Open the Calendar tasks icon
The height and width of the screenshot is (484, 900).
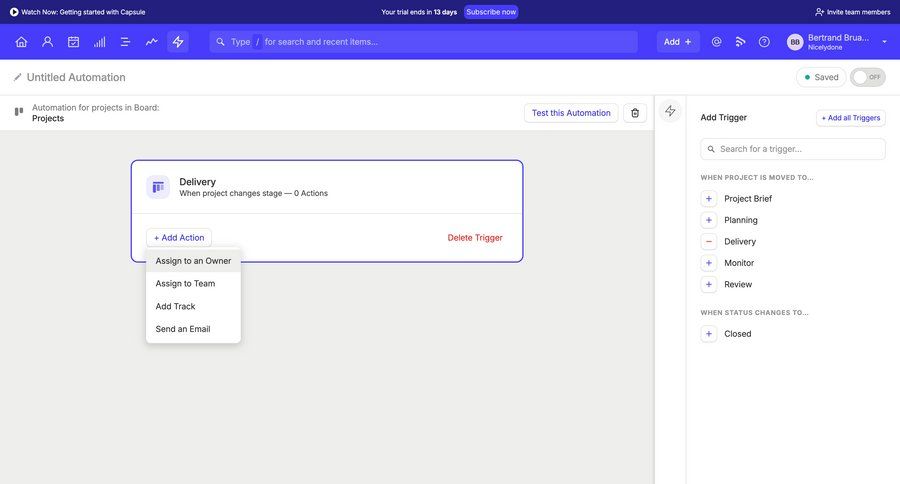click(73, 42)
